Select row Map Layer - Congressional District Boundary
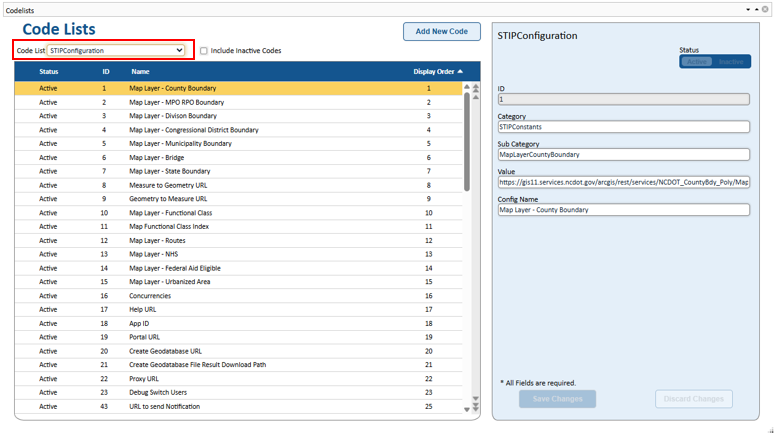 pyautogui.click(x=238, y=130)
